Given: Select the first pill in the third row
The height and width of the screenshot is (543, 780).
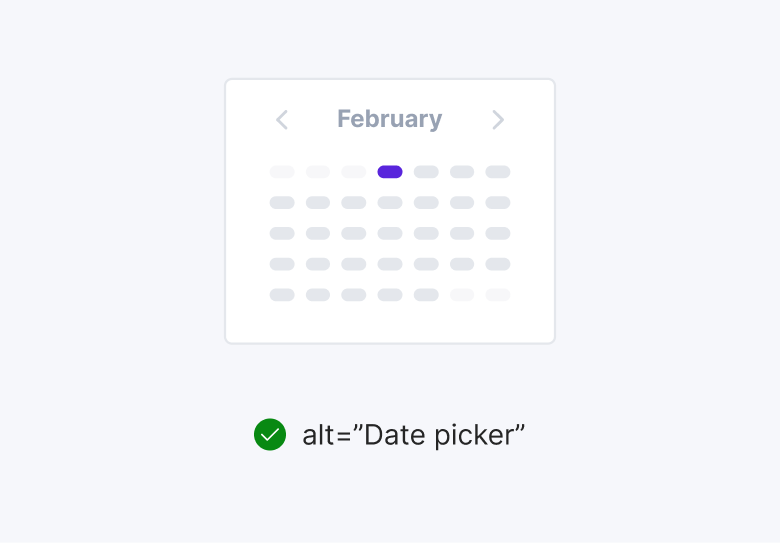Looking at the screenshot, I should pos(282,234).
